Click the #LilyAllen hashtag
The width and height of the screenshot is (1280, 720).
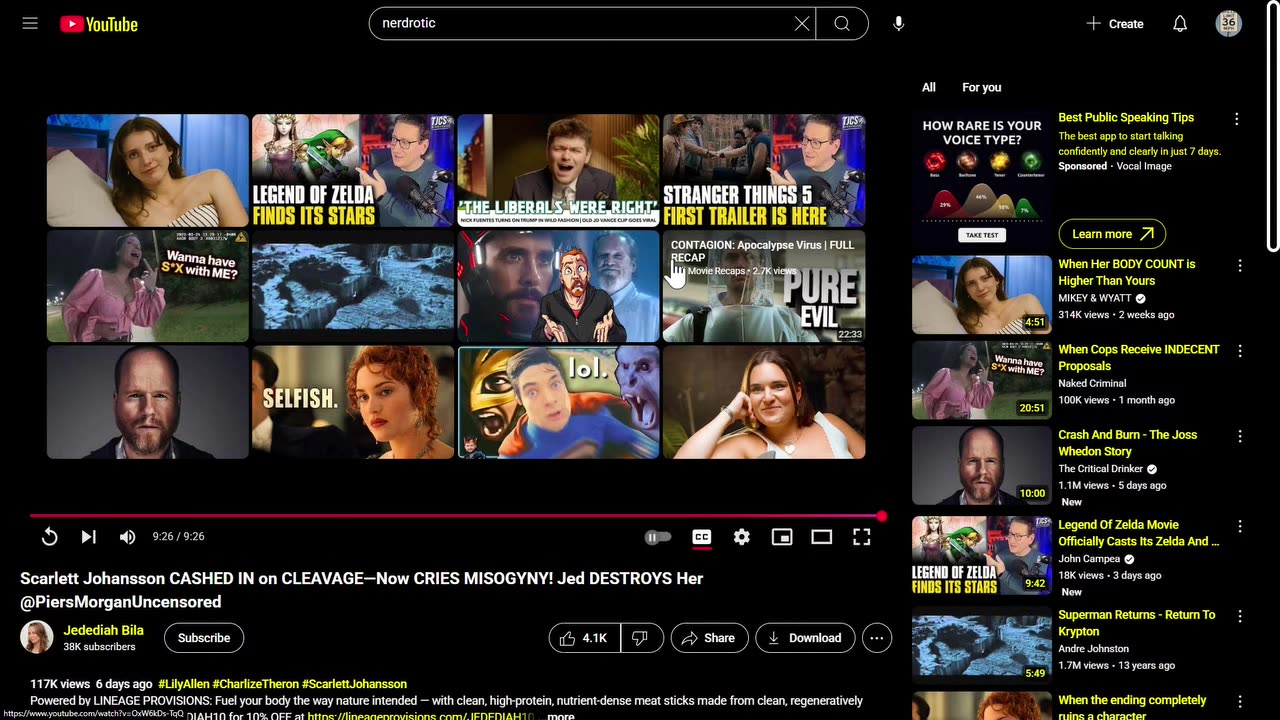point(182,684)
